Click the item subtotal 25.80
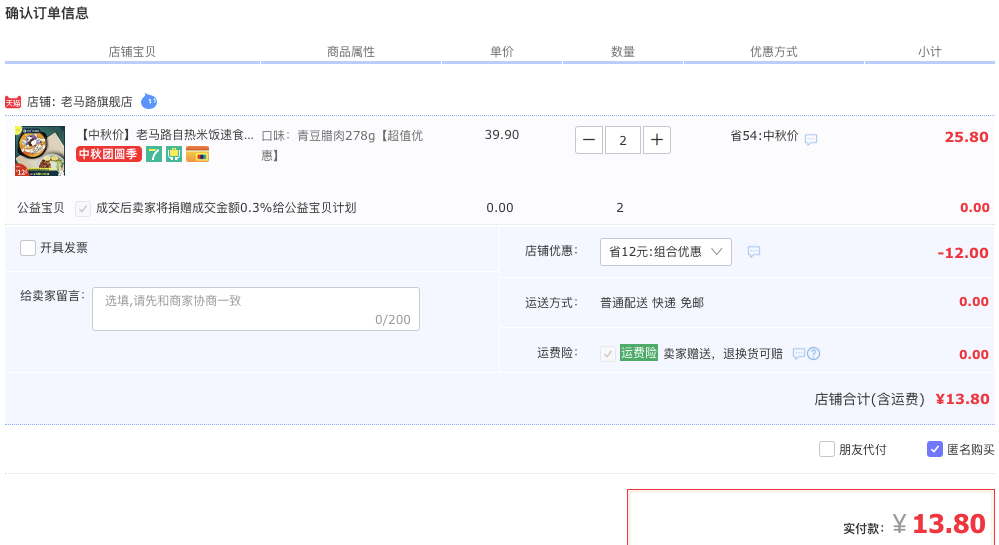 click(x=967, y=137)
